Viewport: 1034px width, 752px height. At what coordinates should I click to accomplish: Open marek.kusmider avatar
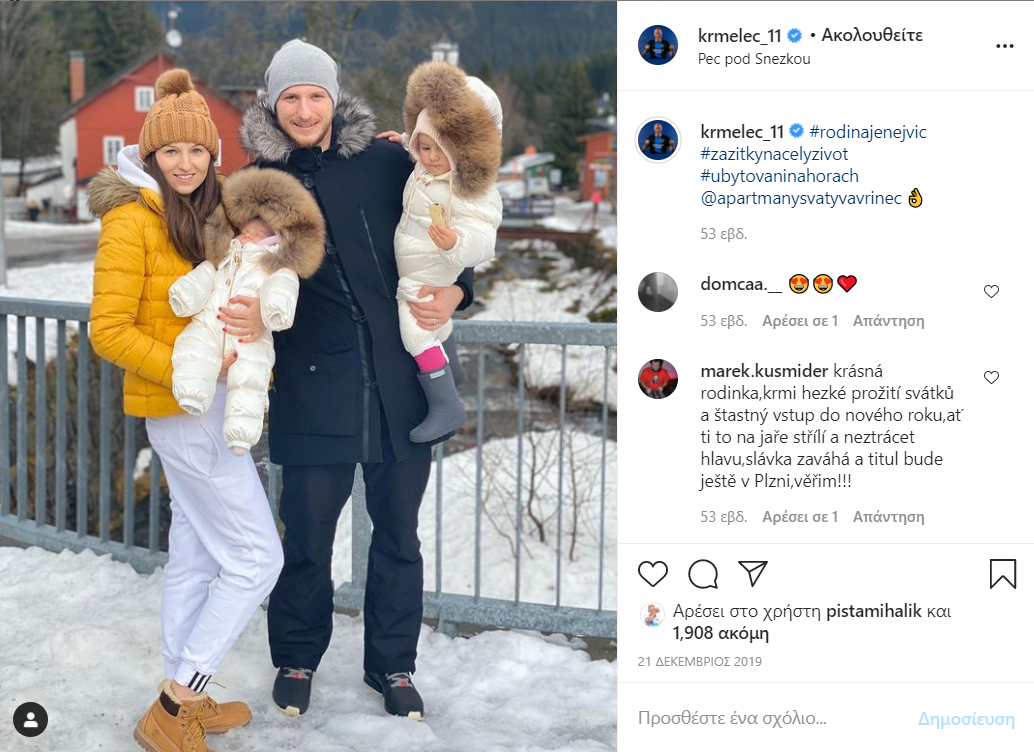tap(658, 379)
